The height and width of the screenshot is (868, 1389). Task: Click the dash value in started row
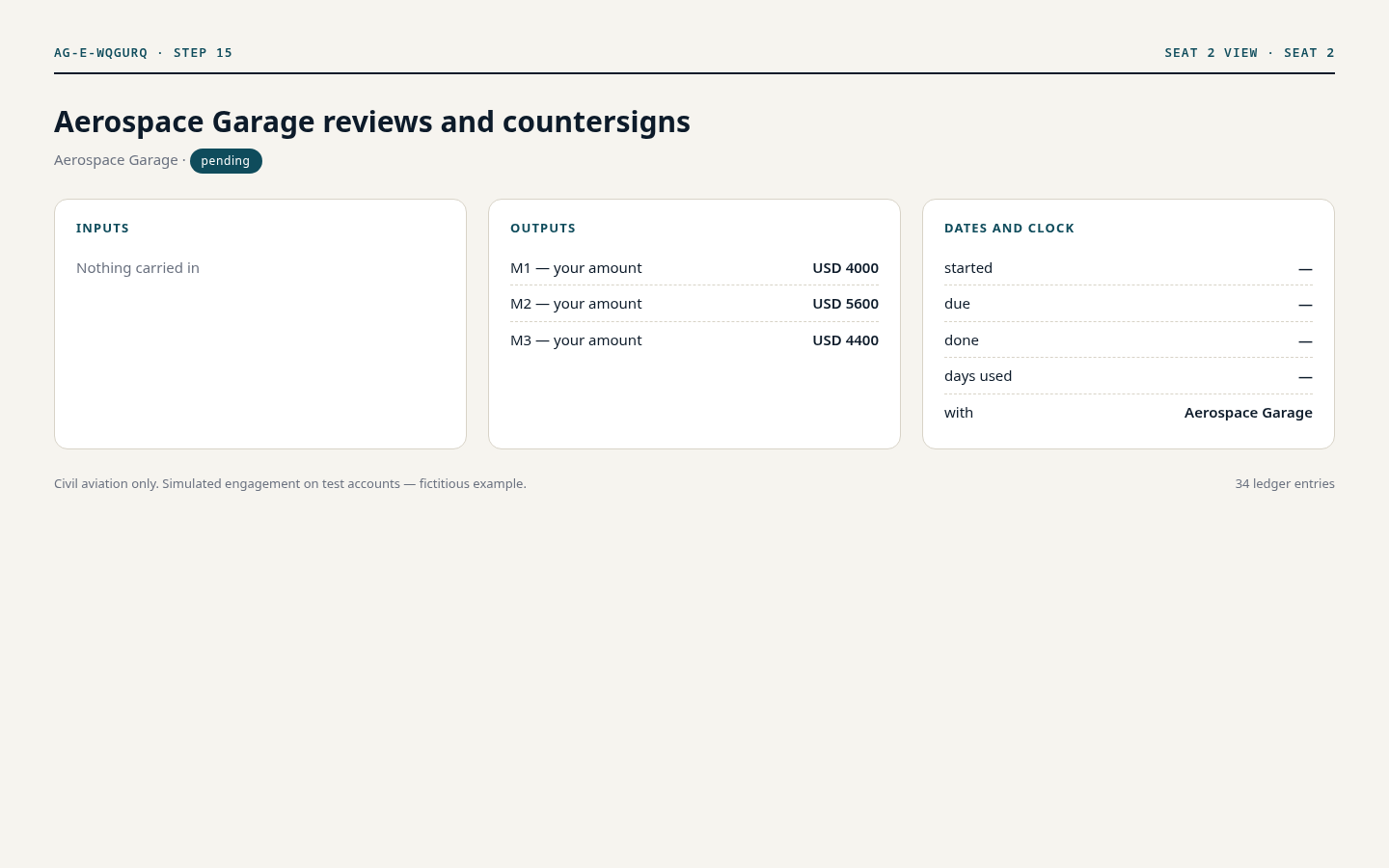tap(1305, 269)
